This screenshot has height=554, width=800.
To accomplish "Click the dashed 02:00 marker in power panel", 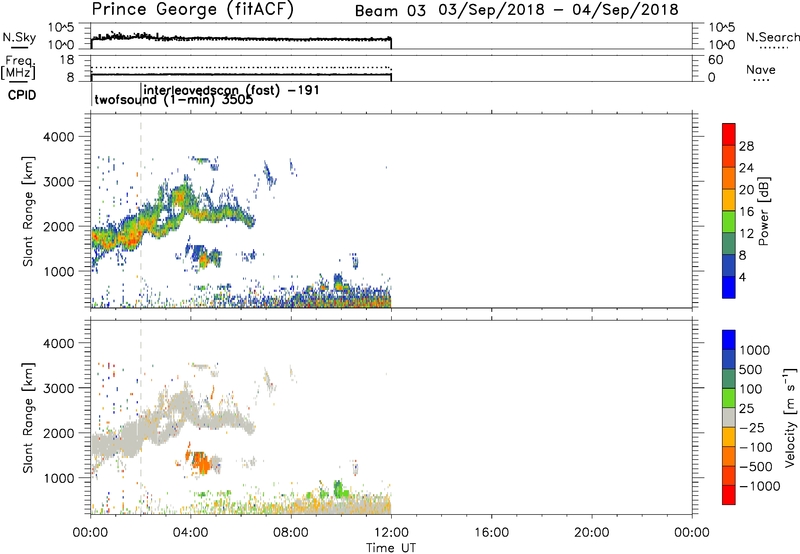I will (x=141, y=211).
